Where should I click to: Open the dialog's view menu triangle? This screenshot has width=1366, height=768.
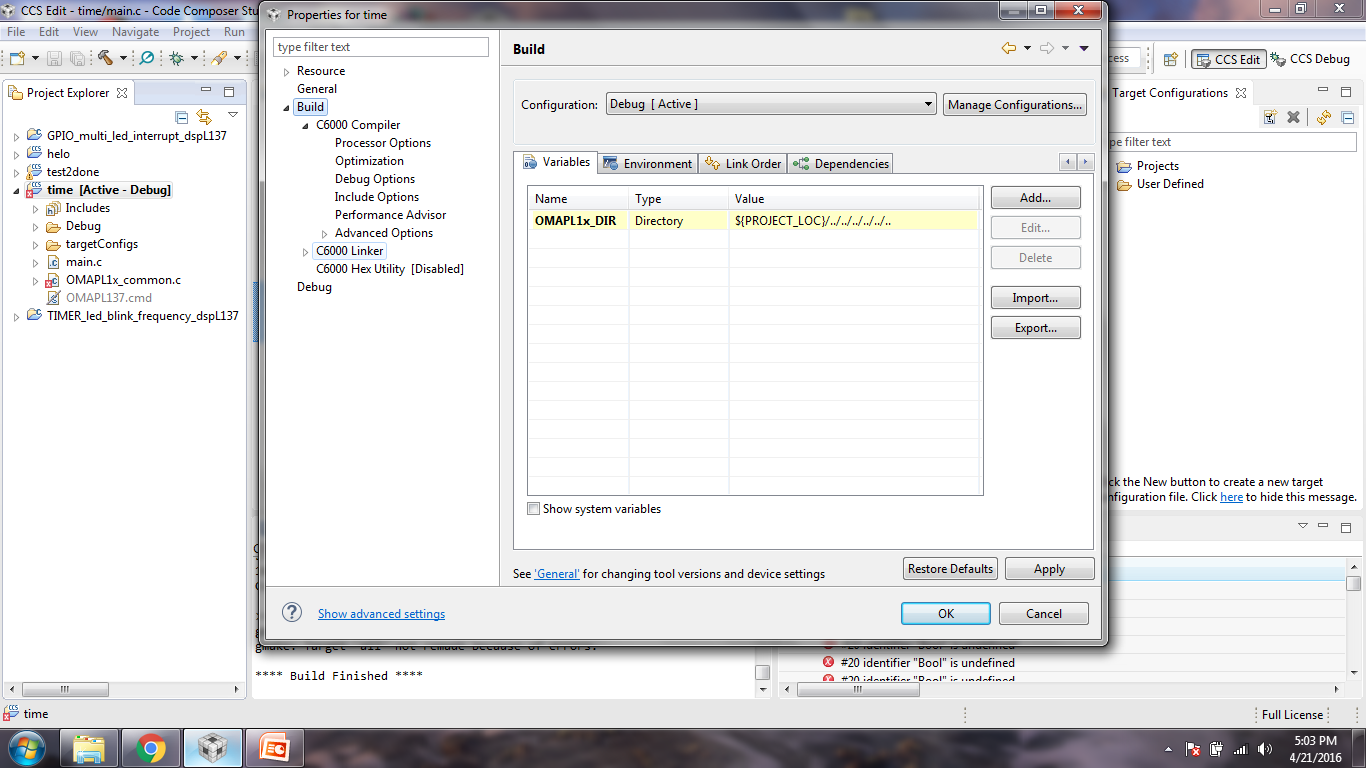pos(1084,48)
